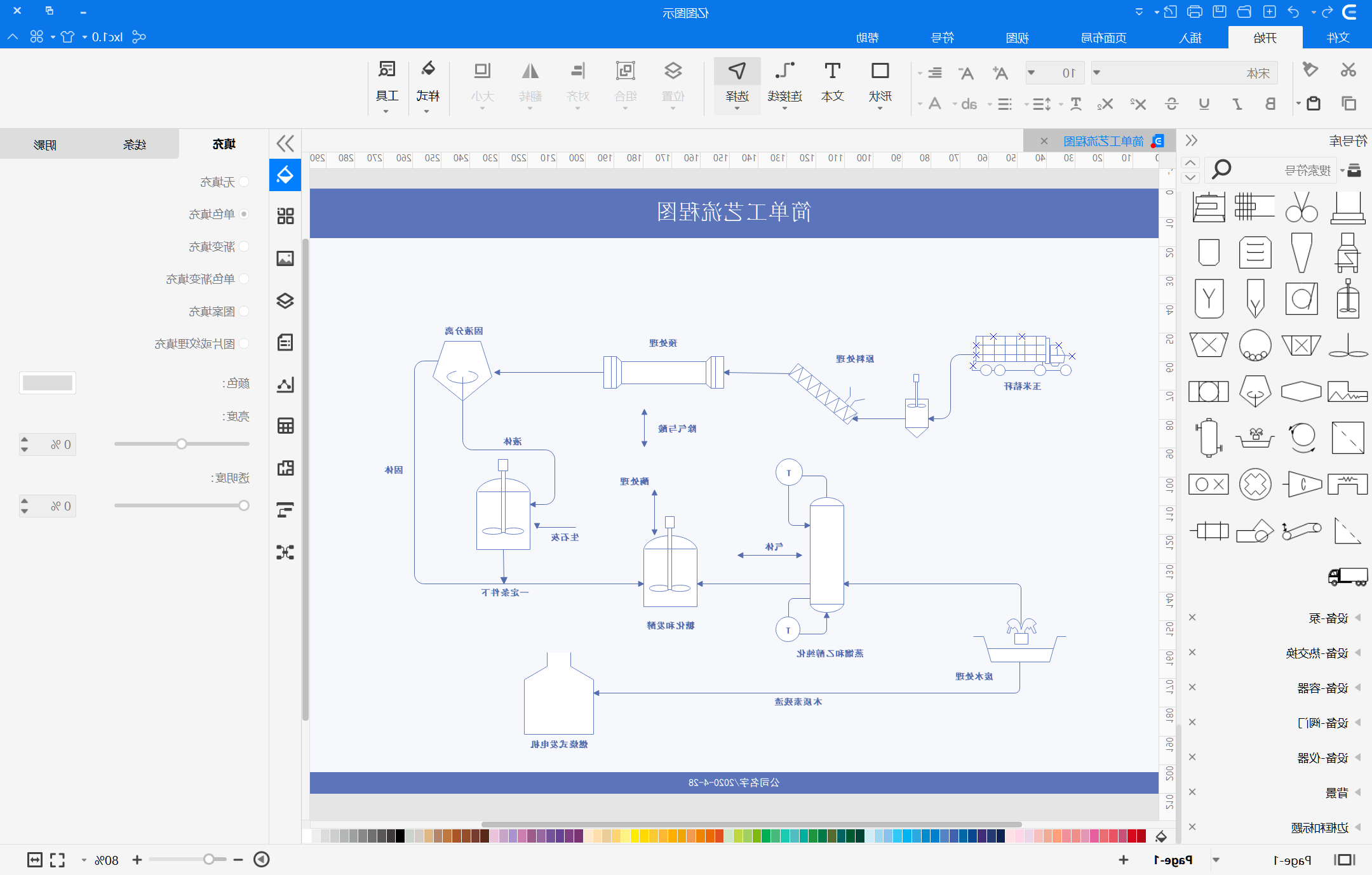Screen dimensions: 1372x875
Task: Open the four-squares panel icon in side strip
Action: (x=285, y=216)
